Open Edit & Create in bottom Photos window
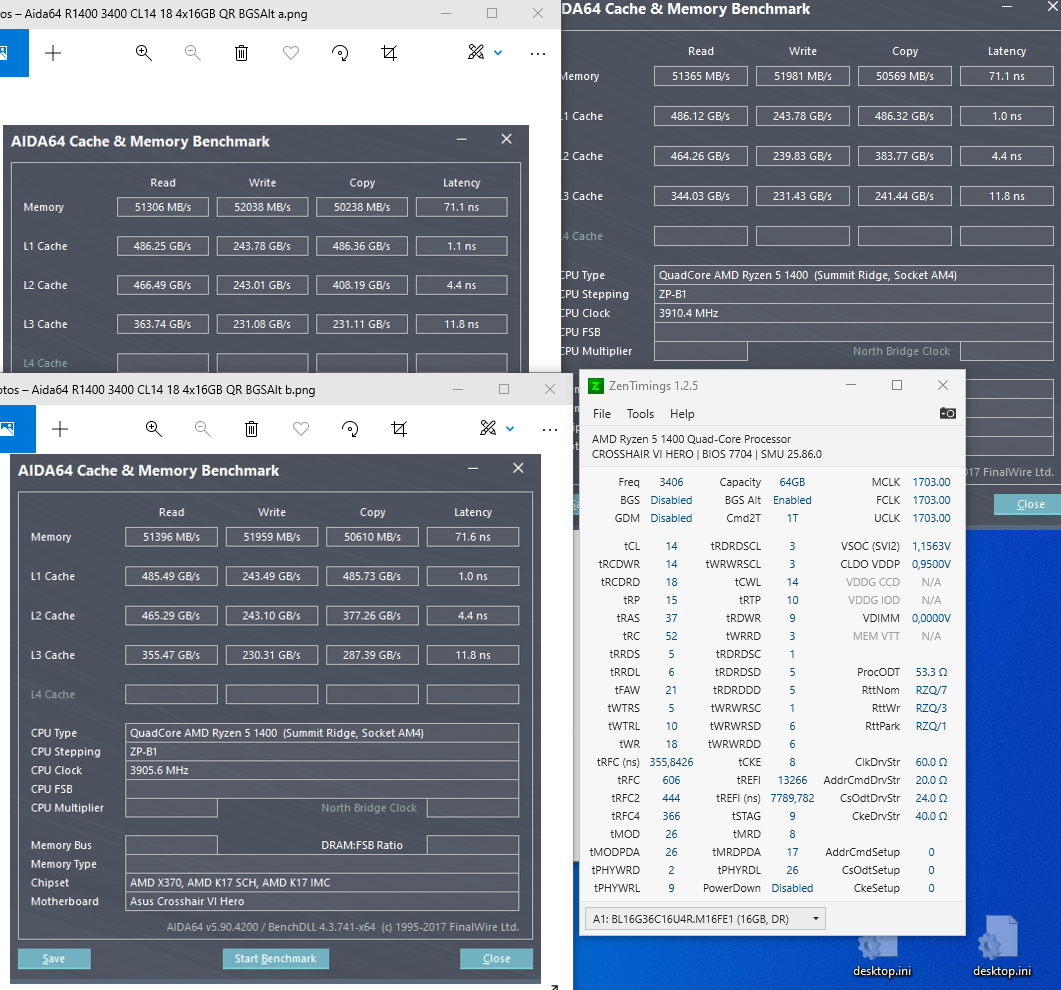Viewport: 1061px width, 990px height. tap(488, 428)
